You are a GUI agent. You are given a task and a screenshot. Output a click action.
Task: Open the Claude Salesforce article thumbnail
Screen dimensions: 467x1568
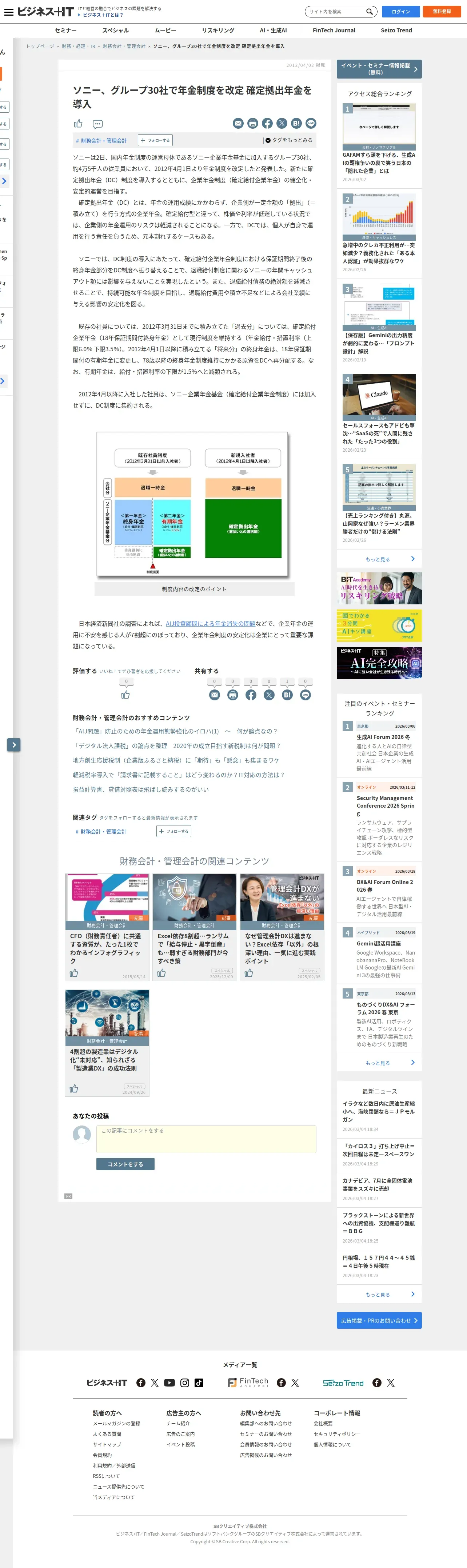click(379, 397)
